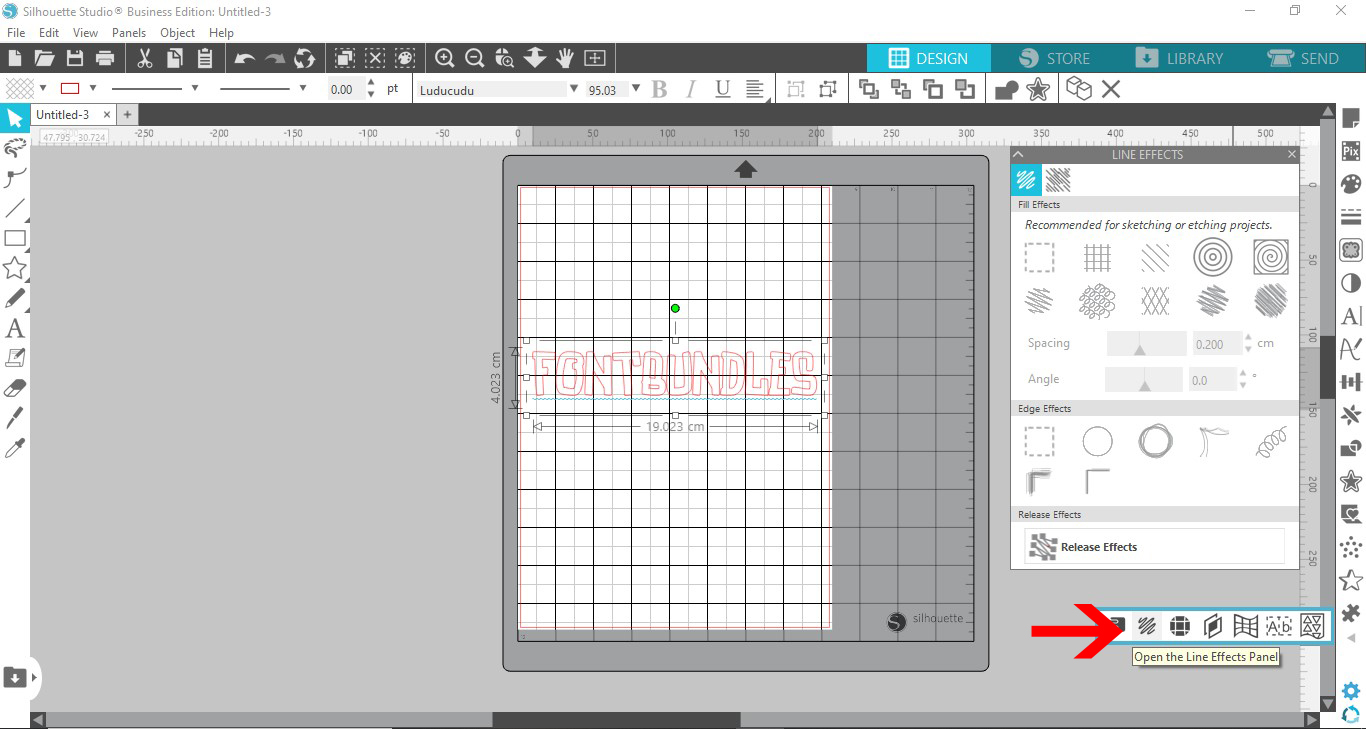Open a file using the folder icon
The image size is (1366, 729).
click(x=44, y=58)
